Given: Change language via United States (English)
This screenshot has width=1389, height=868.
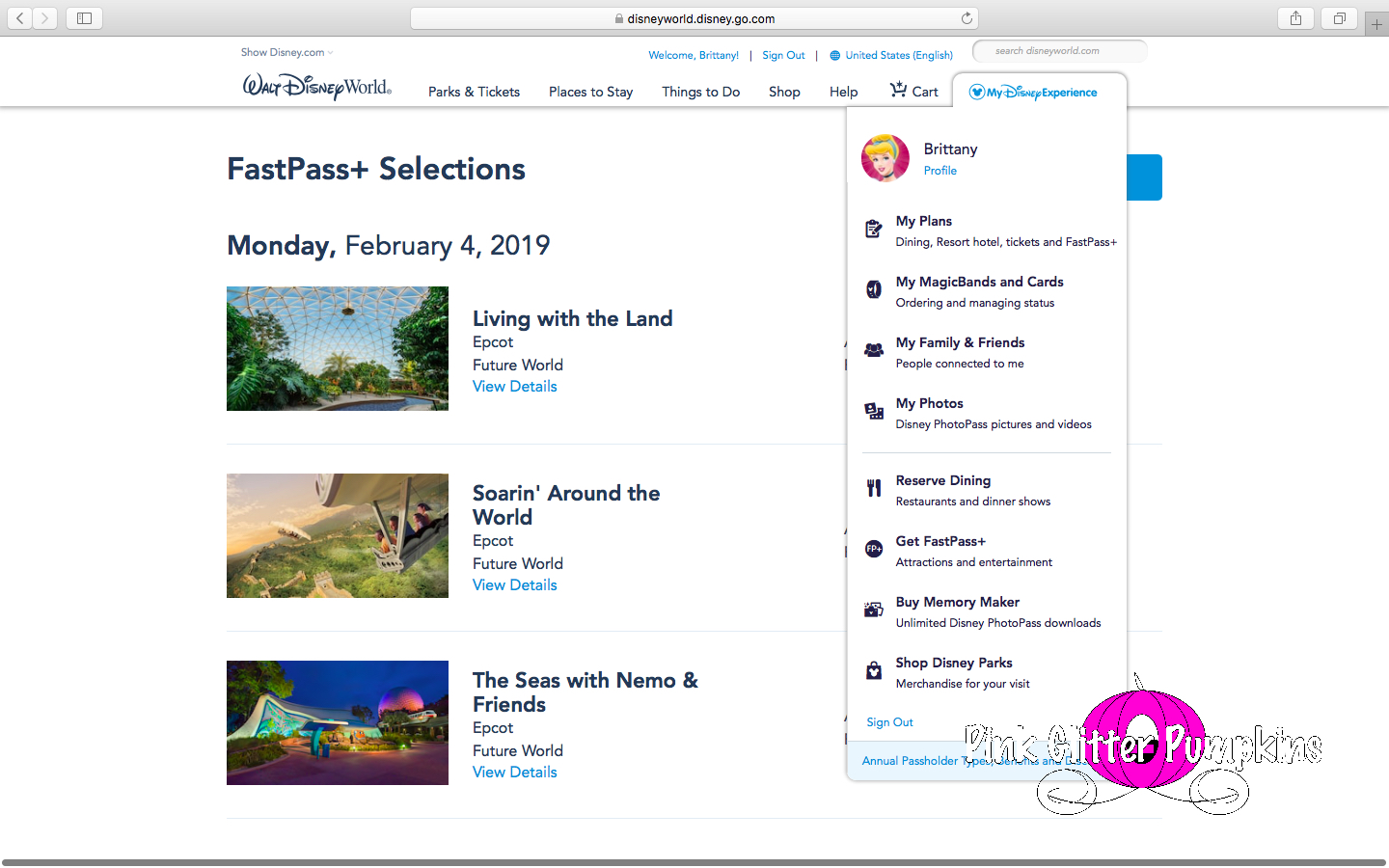Looking at the screenshot, I should pos(899,55).
